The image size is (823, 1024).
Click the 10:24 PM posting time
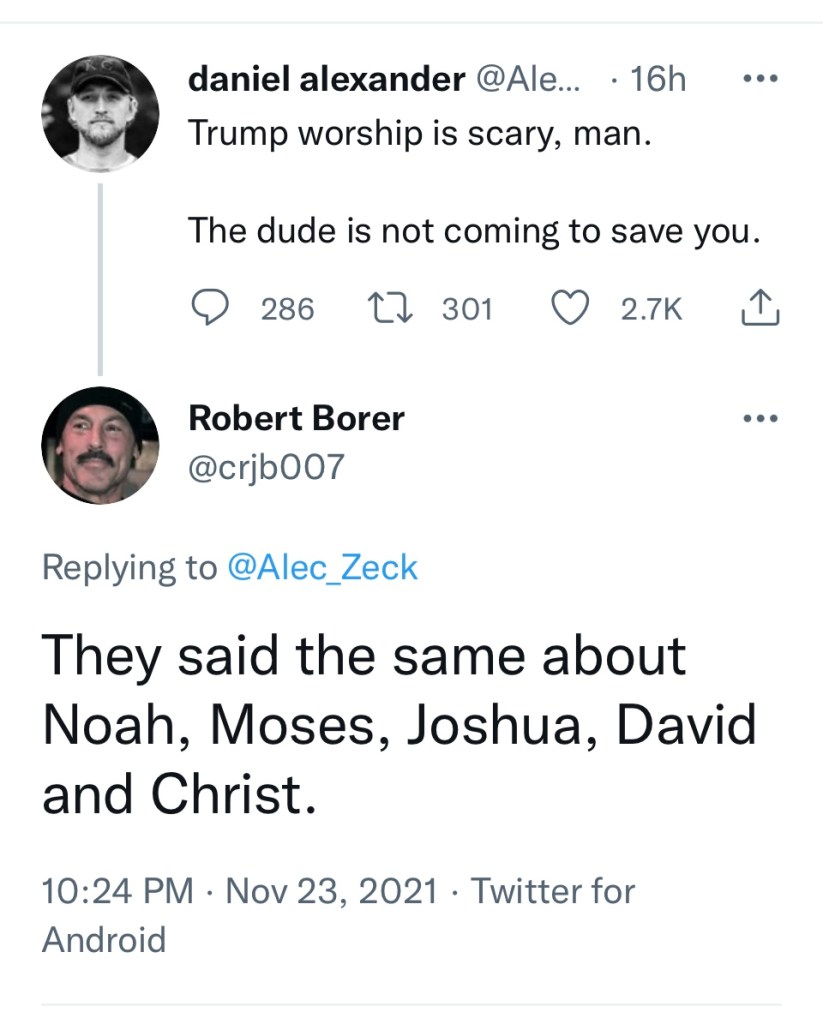(x=117, y=890)
